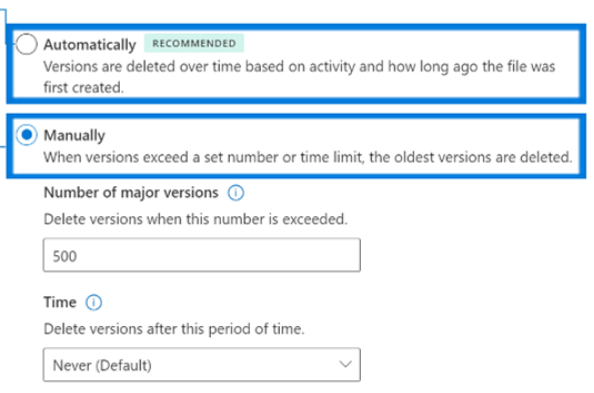594x393 pixels.
Task: Click 'Delete versions when this number is exceeded' text
Action: click(x=195, y=219)
